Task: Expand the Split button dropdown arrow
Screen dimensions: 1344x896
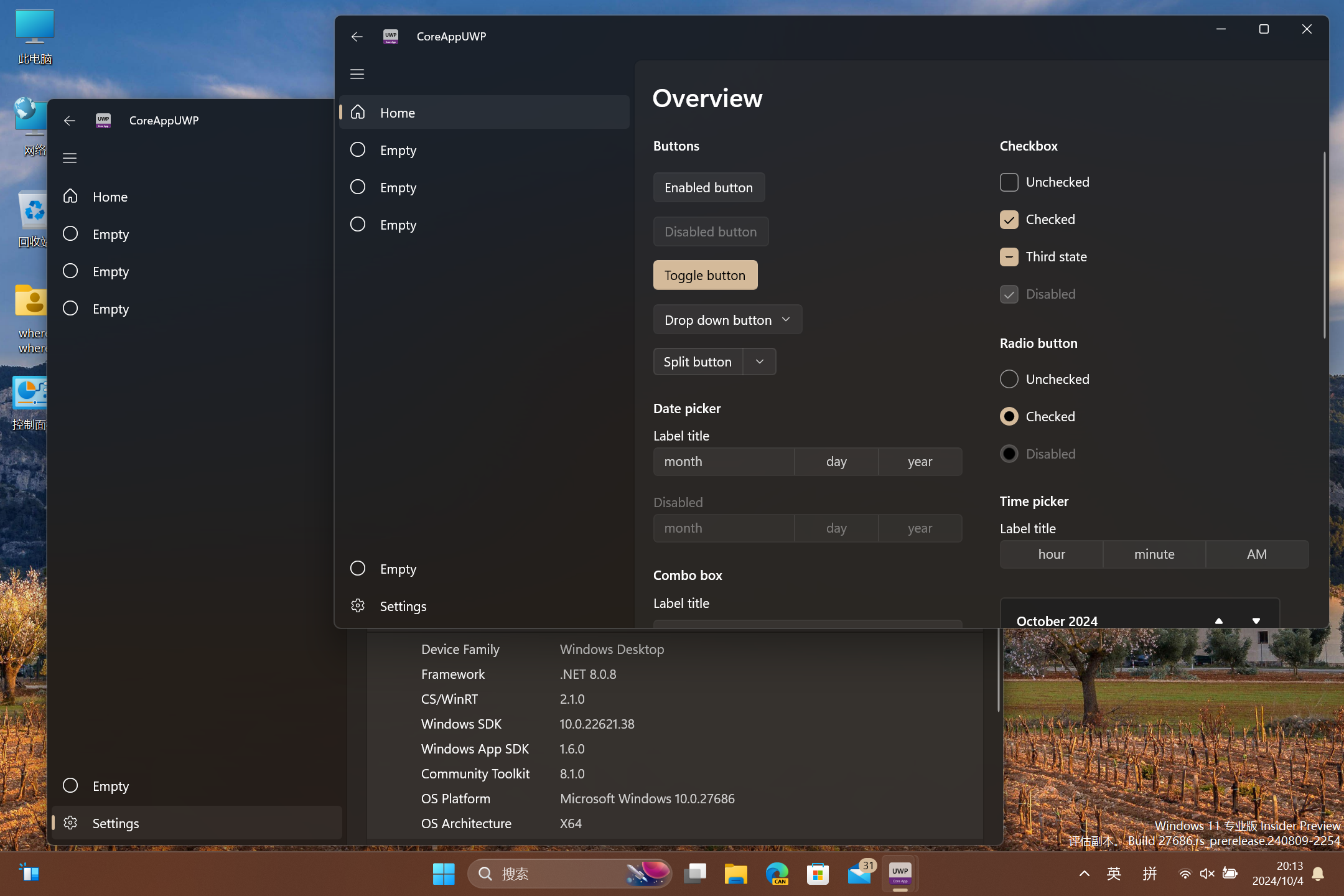Action: [x=759, y=361]
